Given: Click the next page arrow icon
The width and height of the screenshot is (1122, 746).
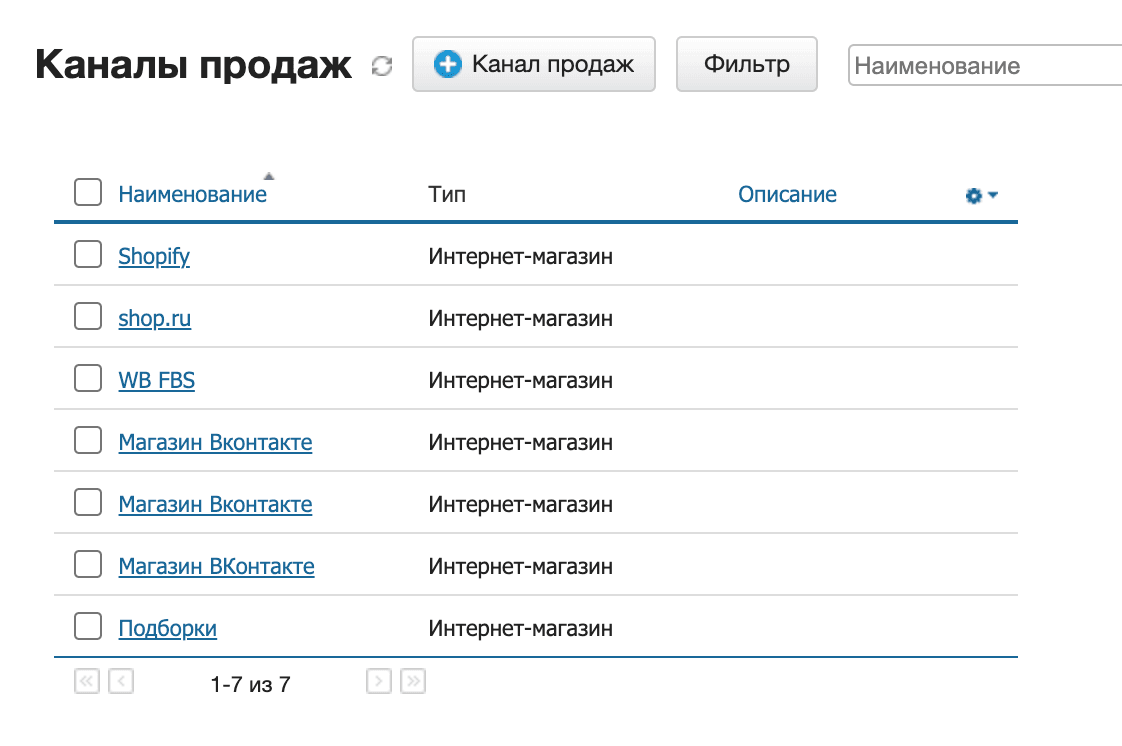Looking at the screenshot, I should (x=378, y=681).
